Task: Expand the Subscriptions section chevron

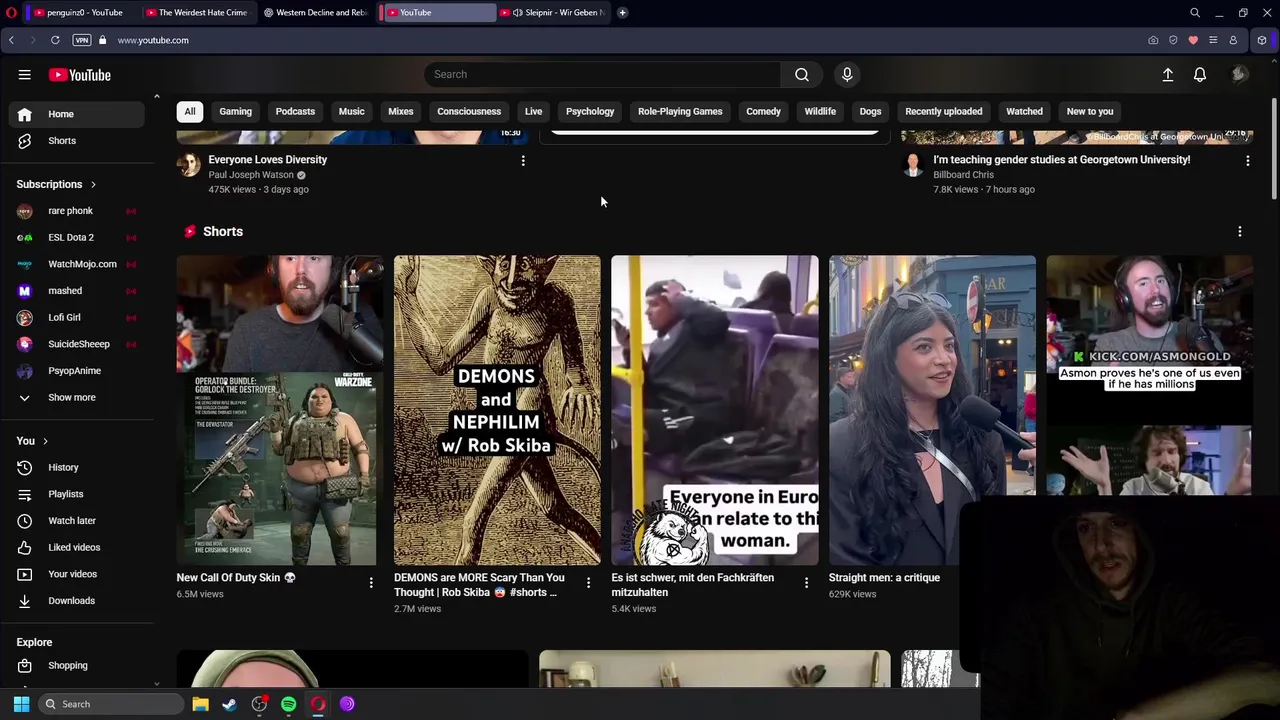Action: [x=93, y=185]
